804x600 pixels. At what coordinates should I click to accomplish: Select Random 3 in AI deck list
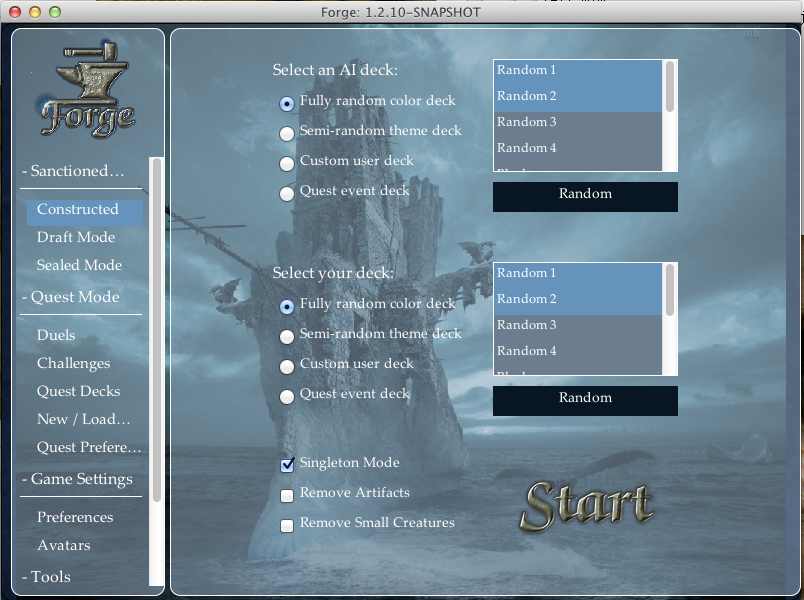pos(576,122)
